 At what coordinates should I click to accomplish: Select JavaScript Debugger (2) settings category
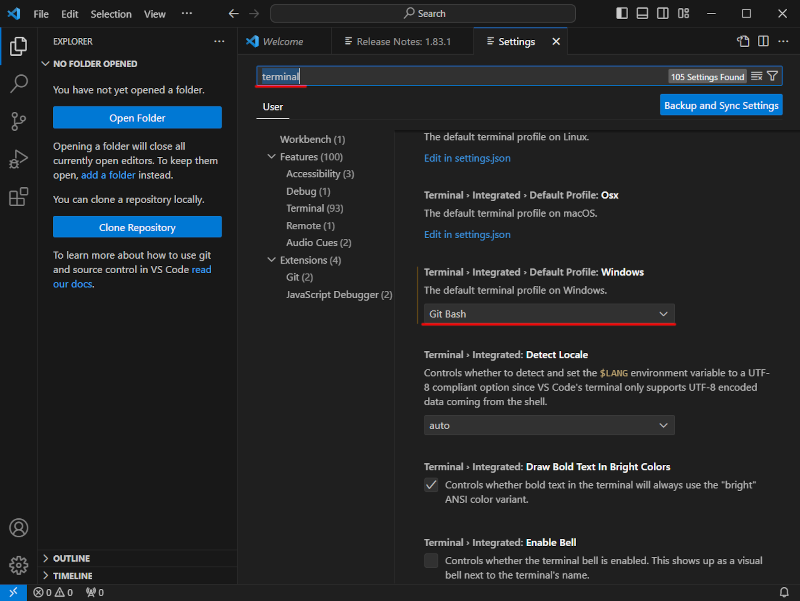tap(339, 294)
